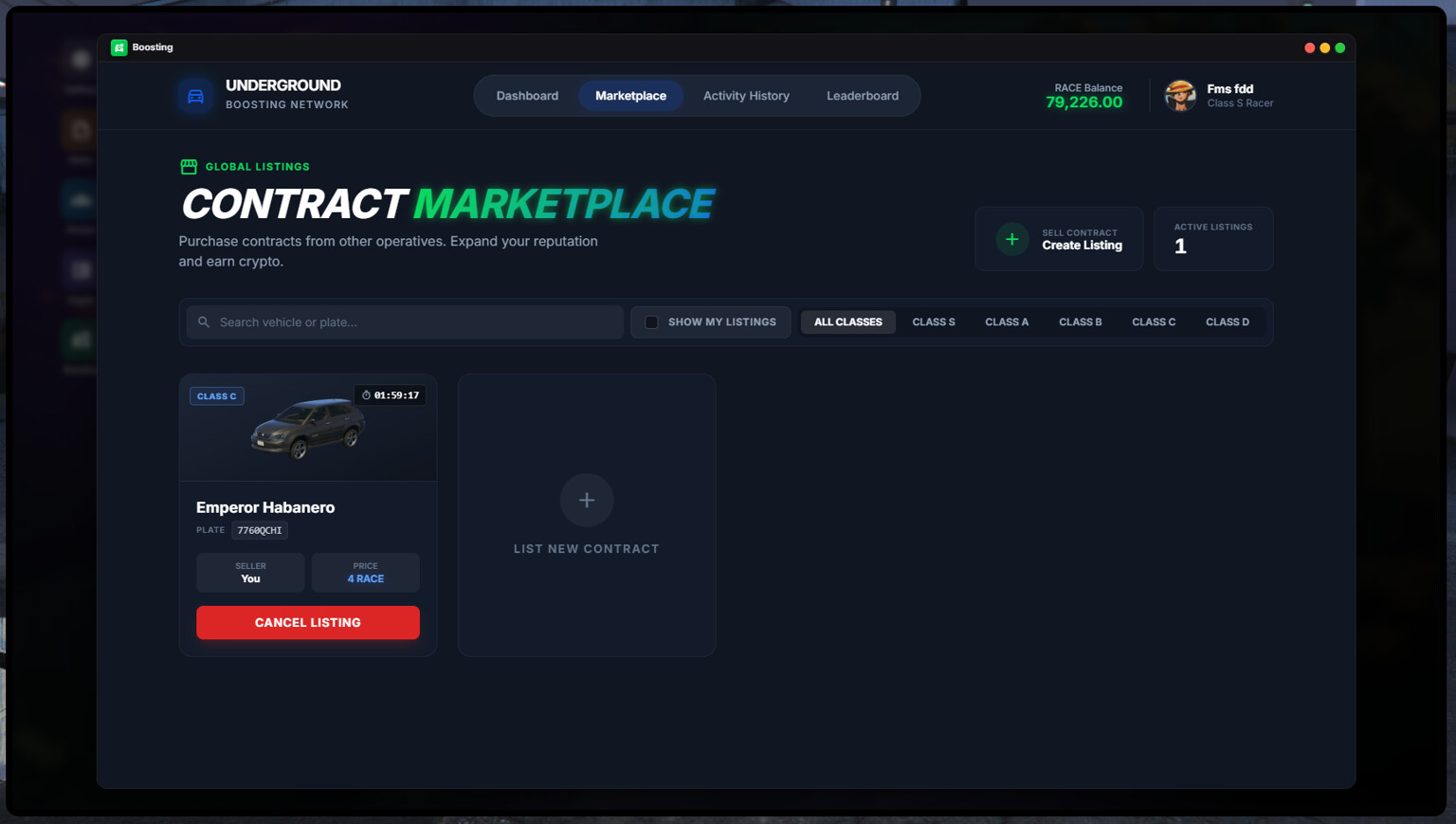
Task: Click the blue car logo icon
Action: 195,96
